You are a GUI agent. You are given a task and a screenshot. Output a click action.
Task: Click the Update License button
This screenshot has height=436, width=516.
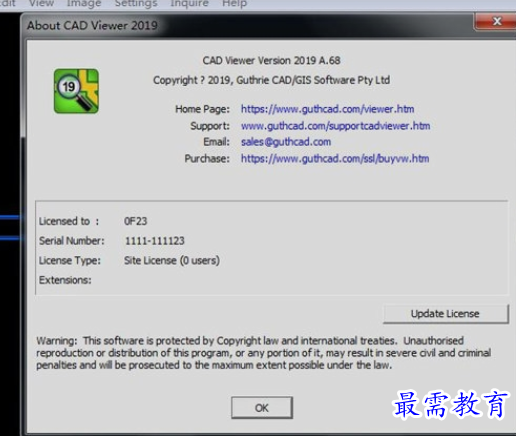pyautogui.click(x=446, y=314)
